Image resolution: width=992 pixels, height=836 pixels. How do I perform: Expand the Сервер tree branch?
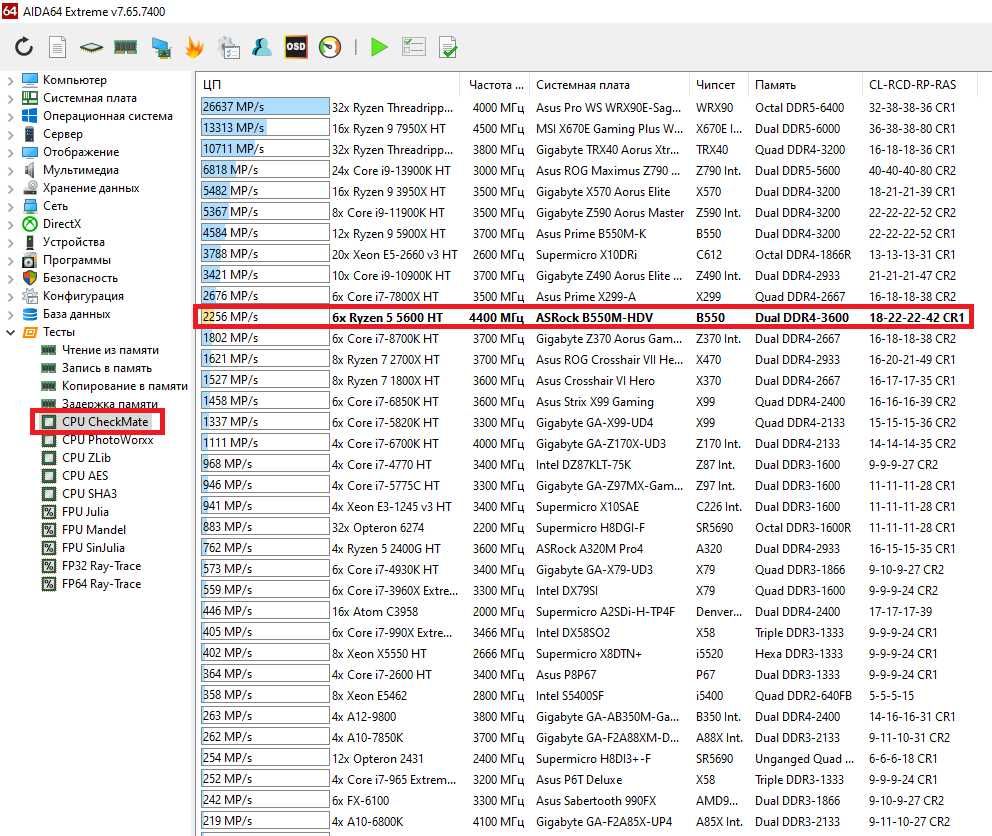tap(10, 134)
